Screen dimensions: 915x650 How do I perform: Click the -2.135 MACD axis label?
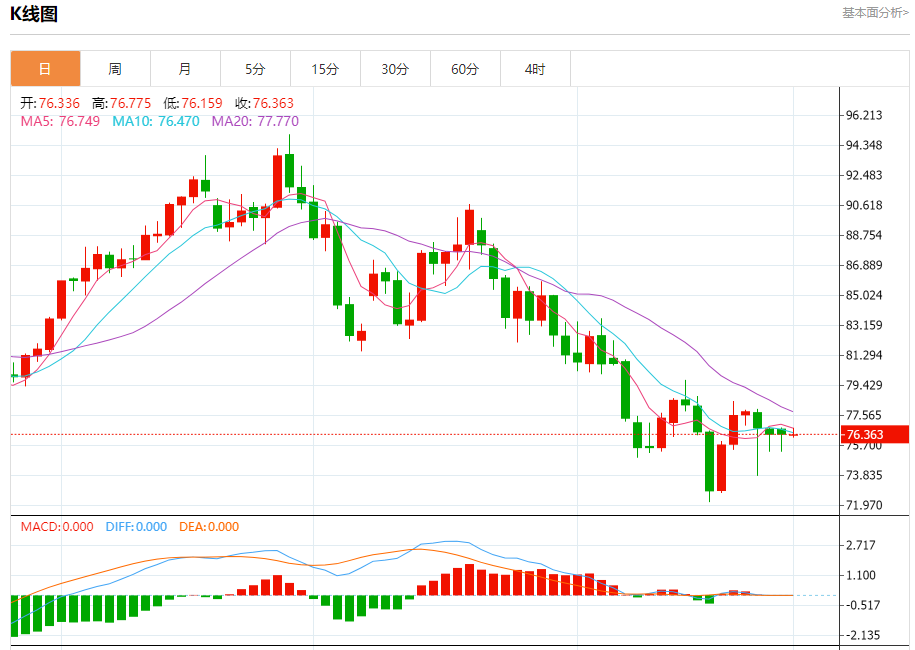point(861,635)
